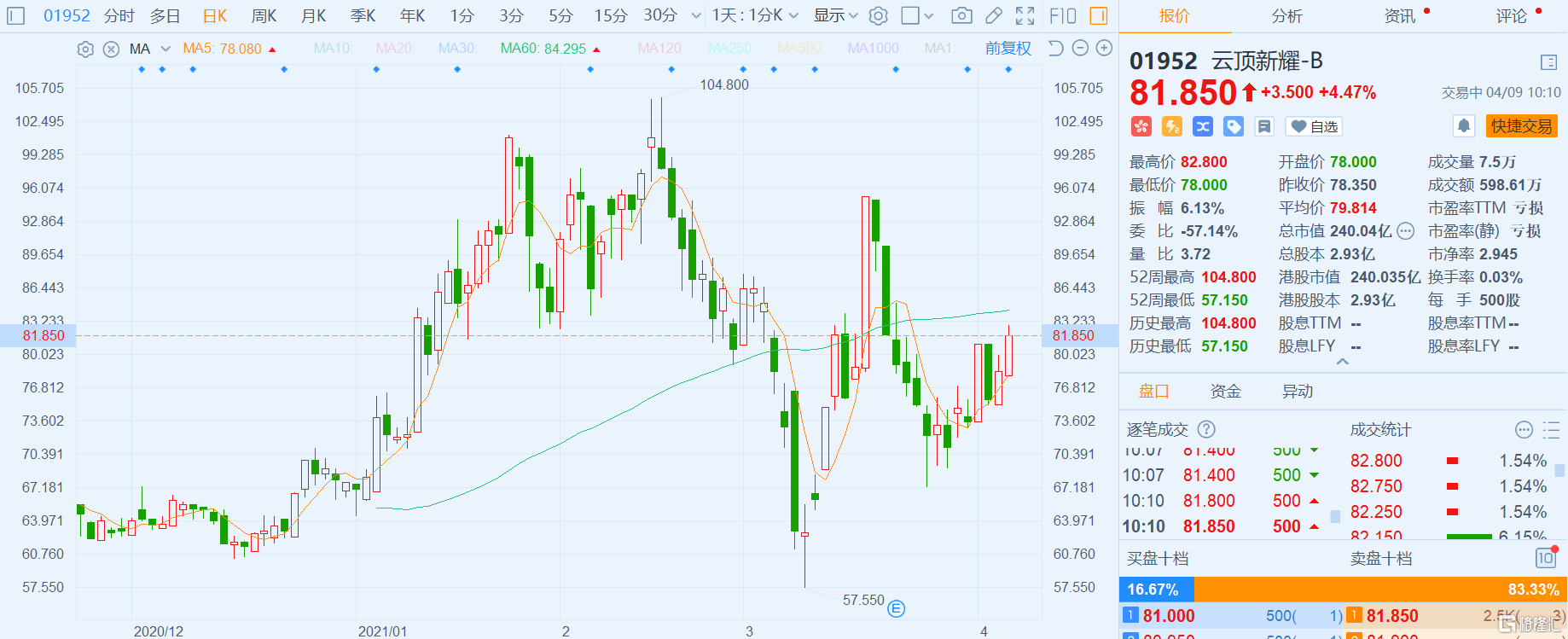1568x639 pixels.
Task: Click the buy/sell ratio bar at 16.67%
Action: [x=1156, y=590]
